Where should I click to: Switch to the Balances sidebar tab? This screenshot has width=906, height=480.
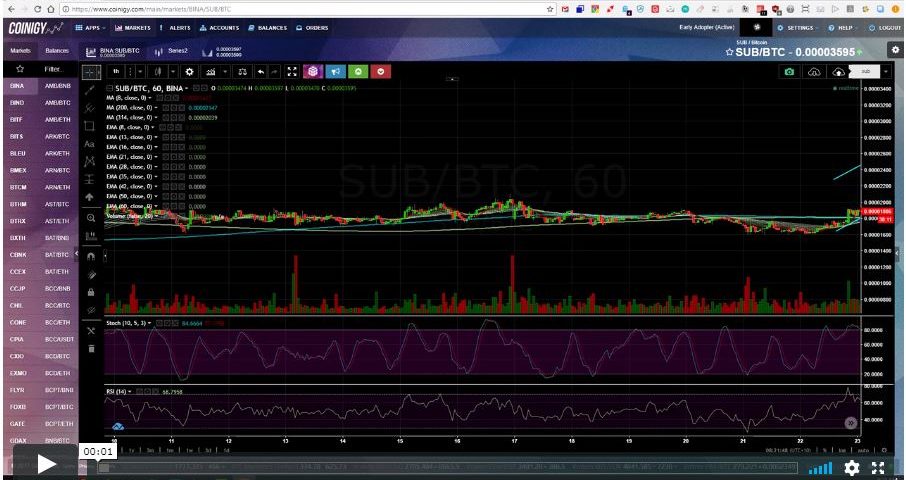point(56,50)
